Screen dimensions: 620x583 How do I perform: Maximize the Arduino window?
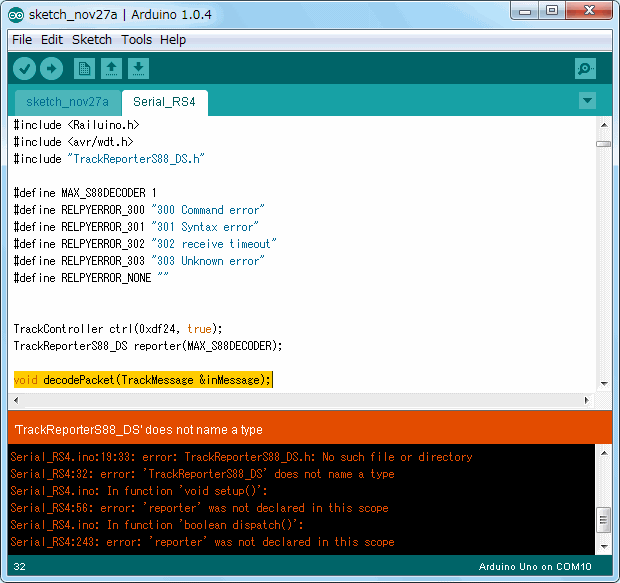click(552, 11)
